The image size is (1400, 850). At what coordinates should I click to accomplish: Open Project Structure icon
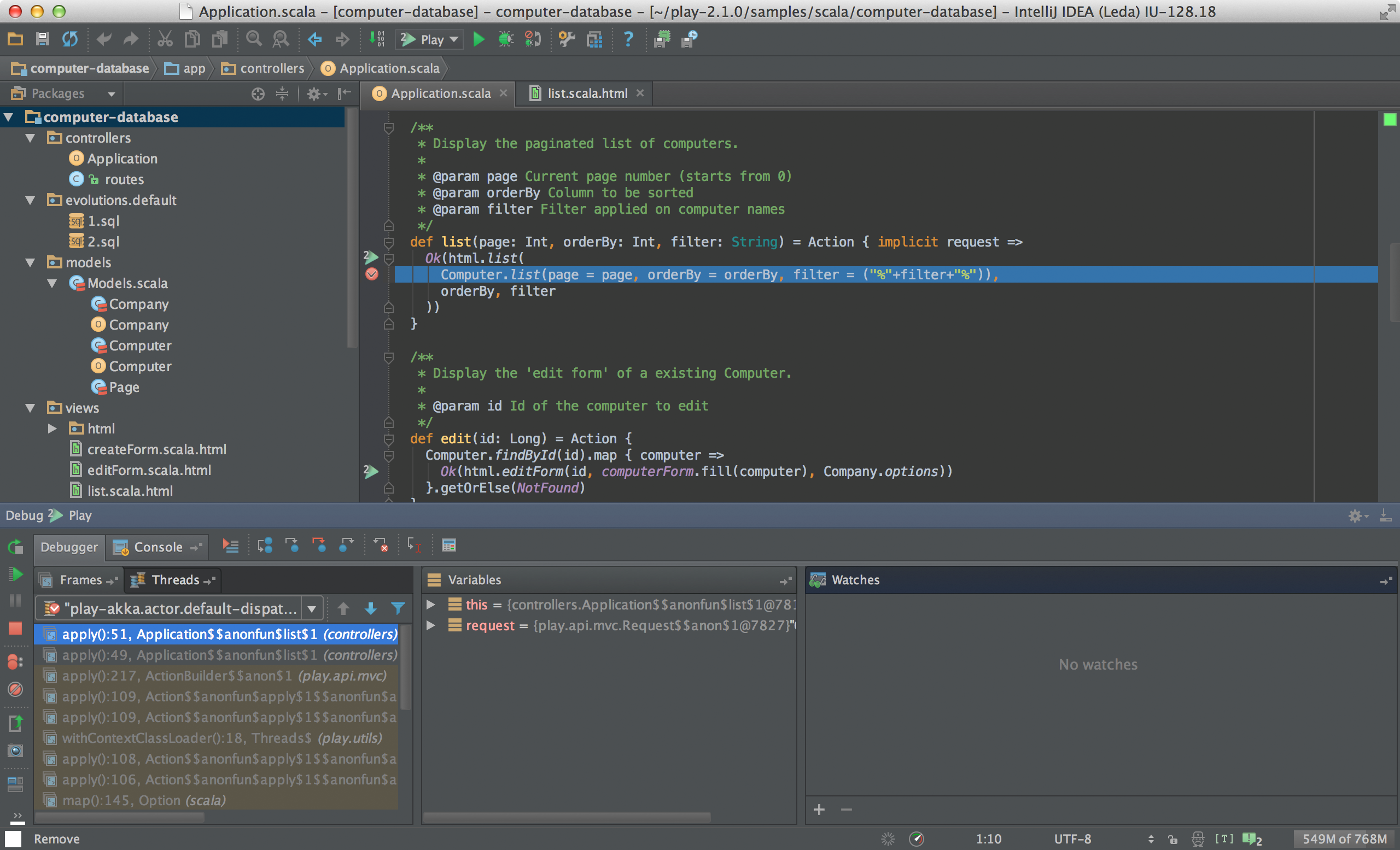click(594, 39)
